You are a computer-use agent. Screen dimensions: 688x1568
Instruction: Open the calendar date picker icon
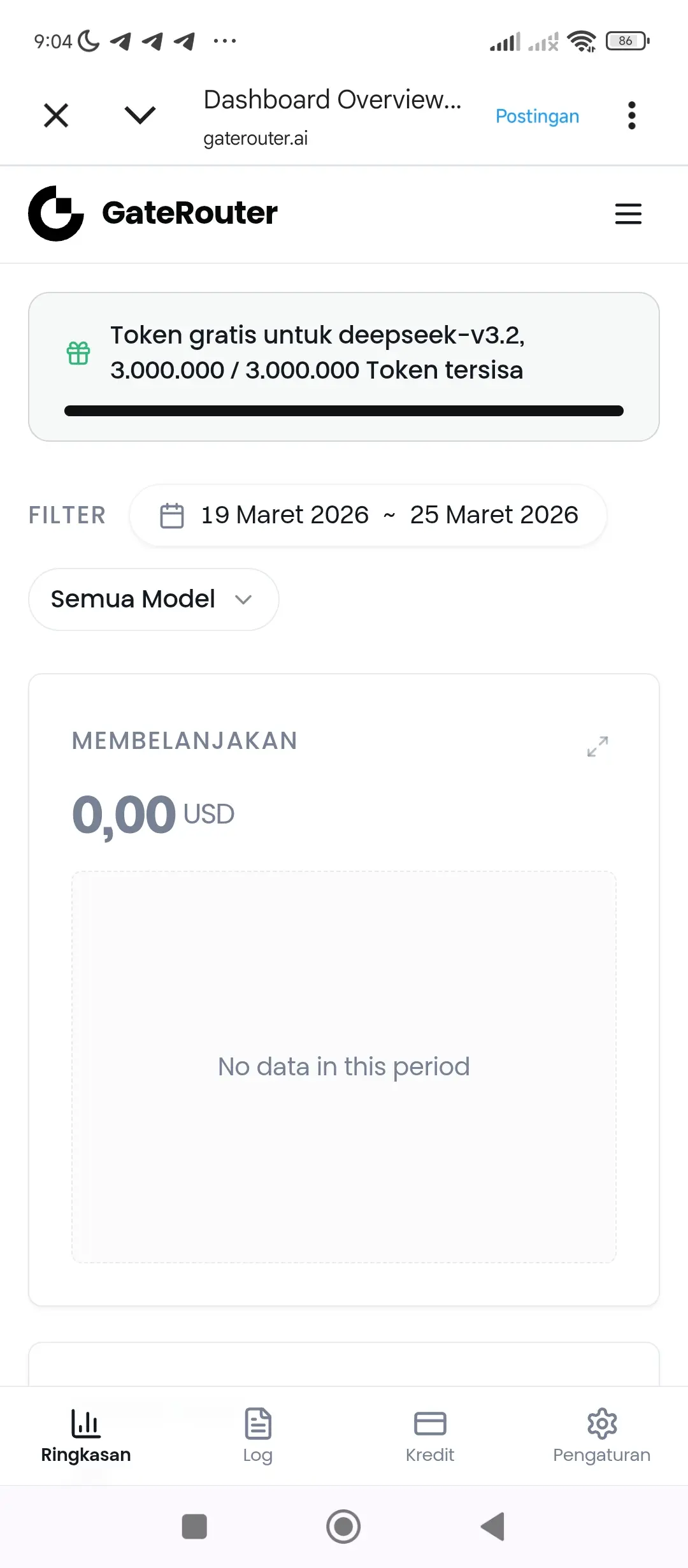(172, 516)
